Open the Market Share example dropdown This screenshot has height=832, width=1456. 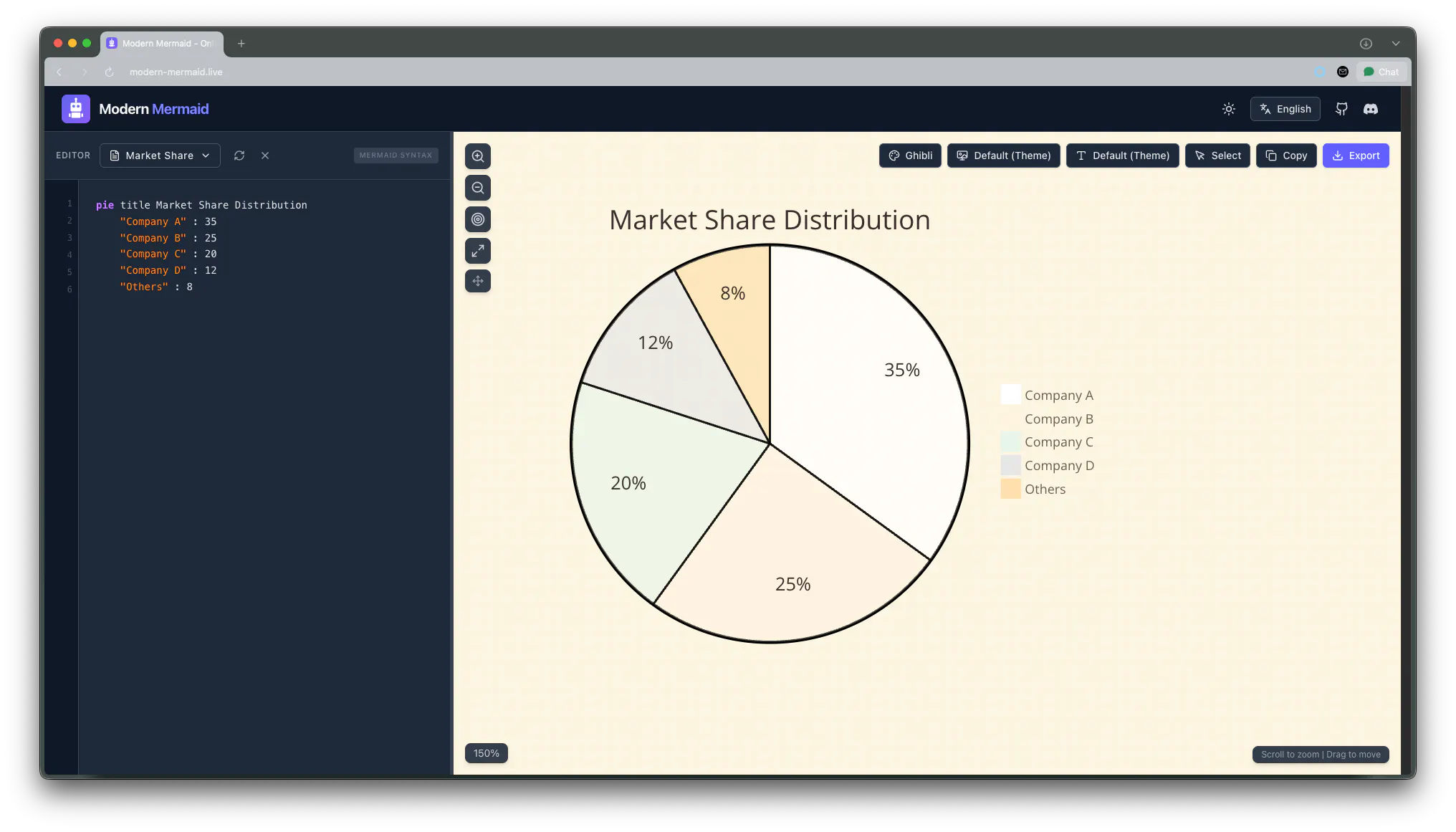tap(160, 156)
